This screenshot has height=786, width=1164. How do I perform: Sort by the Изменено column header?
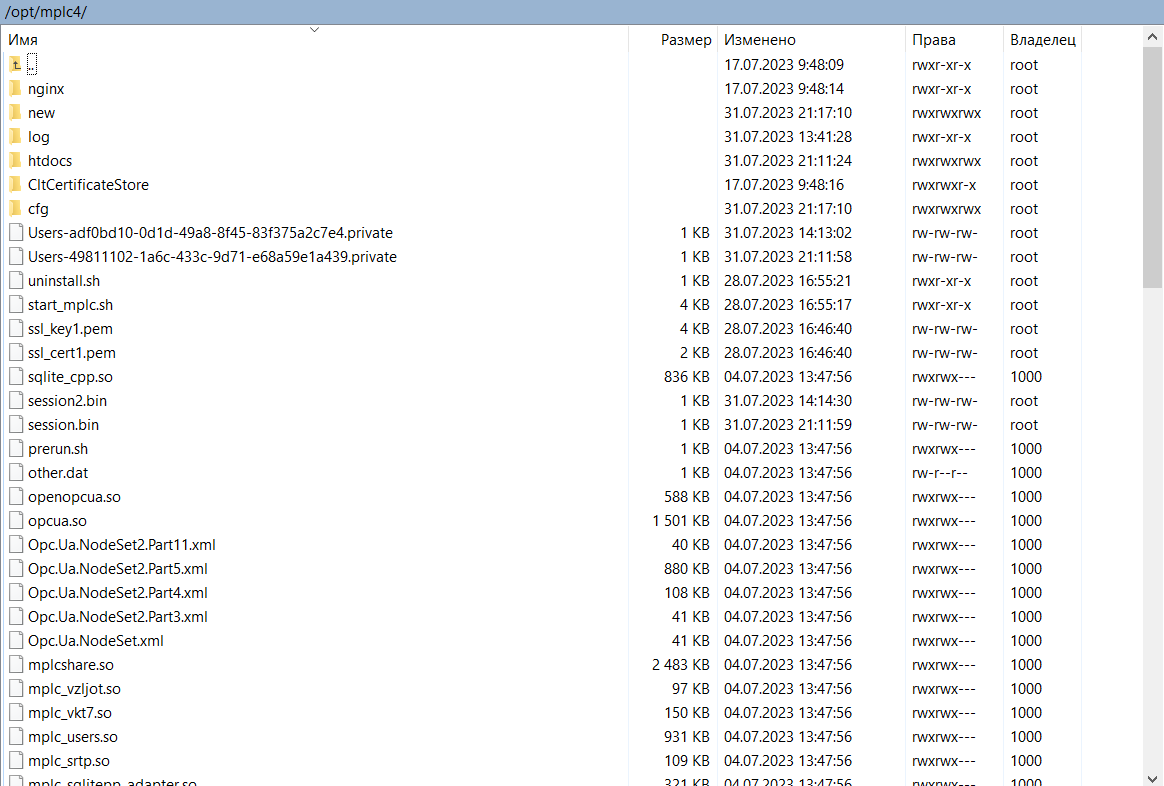(x=811, y=40)
